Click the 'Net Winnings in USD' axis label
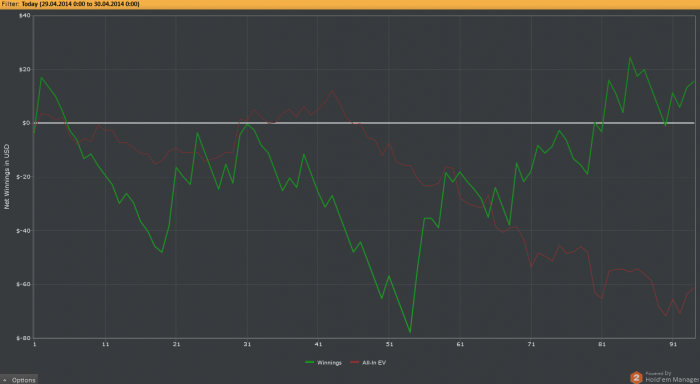The width and height of the screenshot is (700, 384). tap(7, 176)
